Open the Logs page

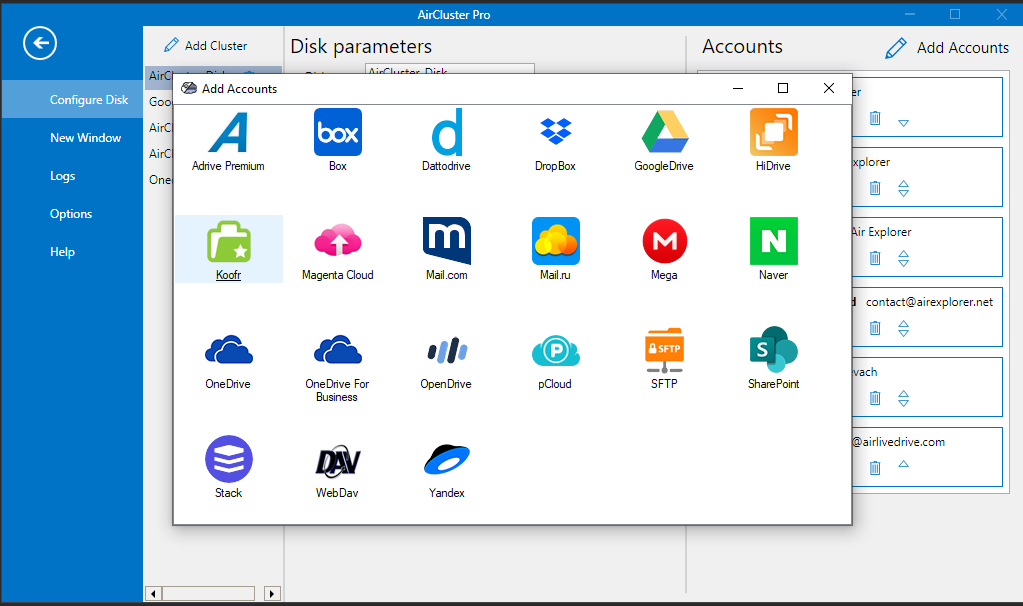pos(63,175)
